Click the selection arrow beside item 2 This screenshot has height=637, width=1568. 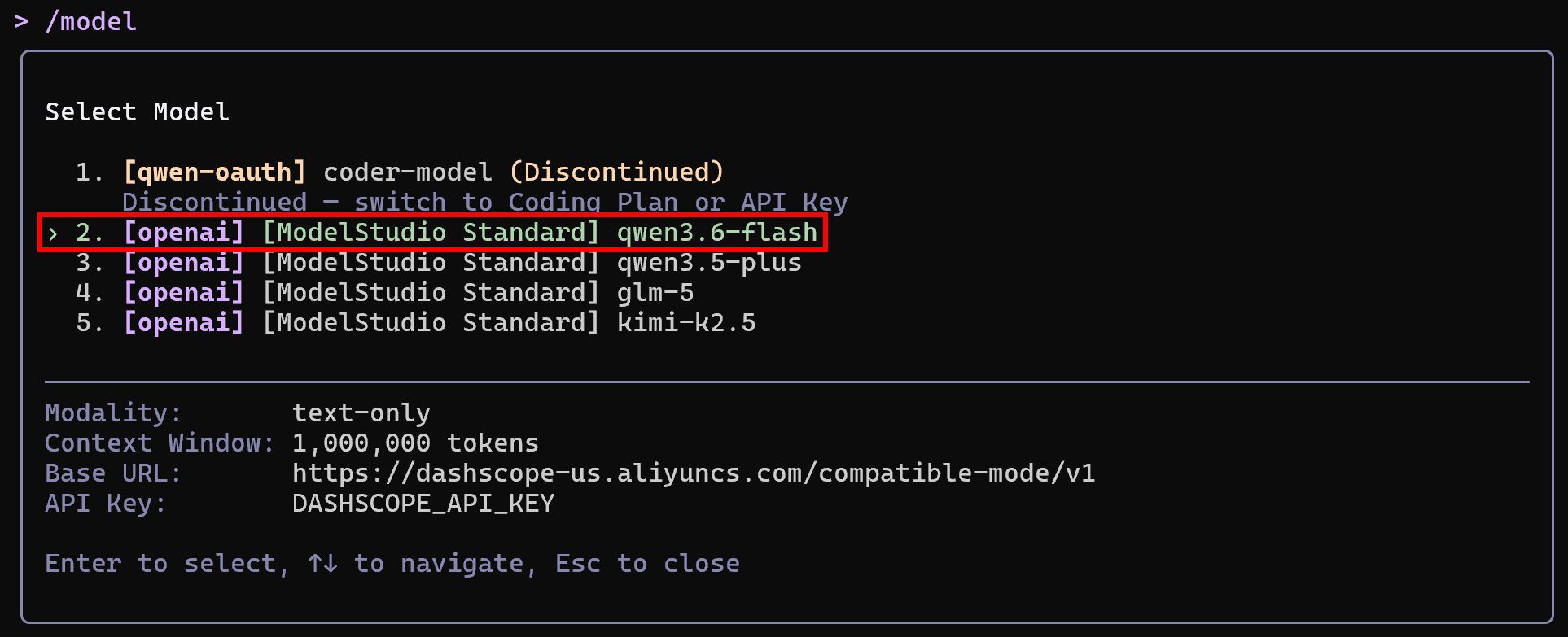(x=53, y=233)
